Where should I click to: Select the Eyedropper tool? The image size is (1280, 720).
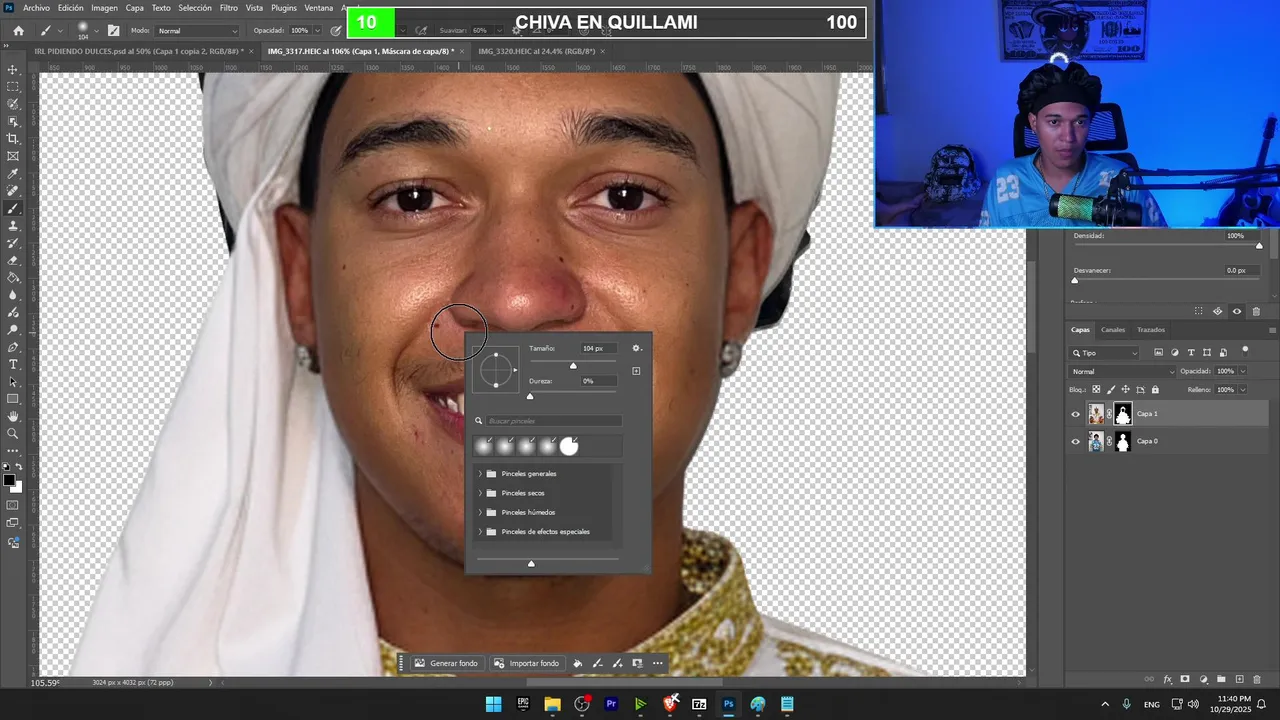13,174
